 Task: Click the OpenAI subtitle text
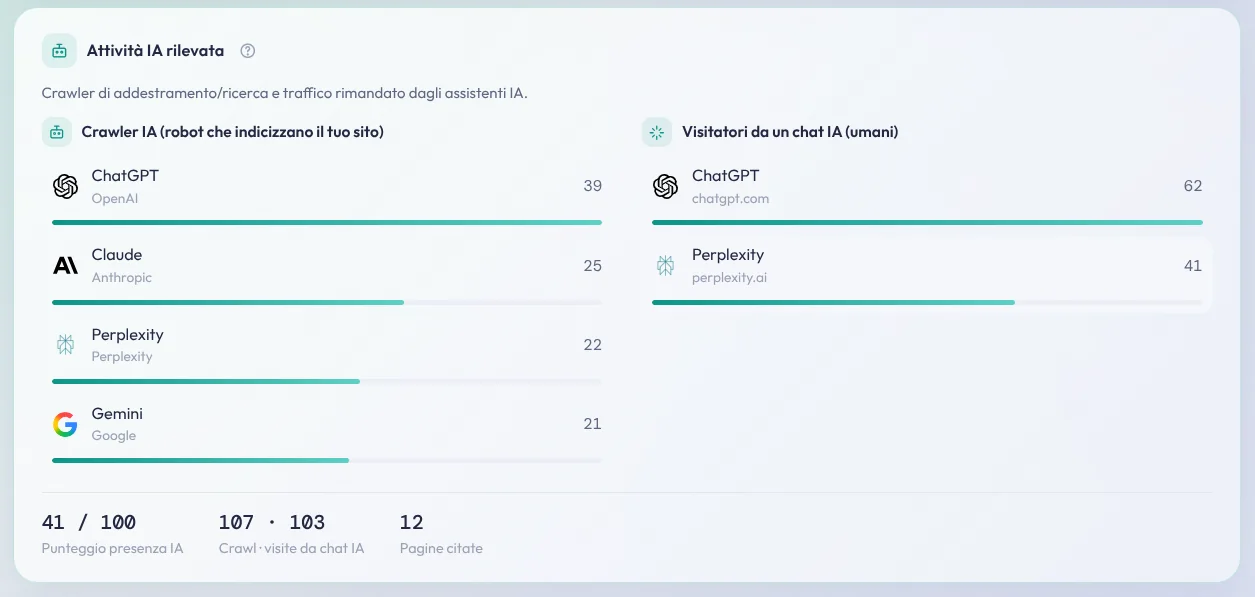tap(115, 198)
